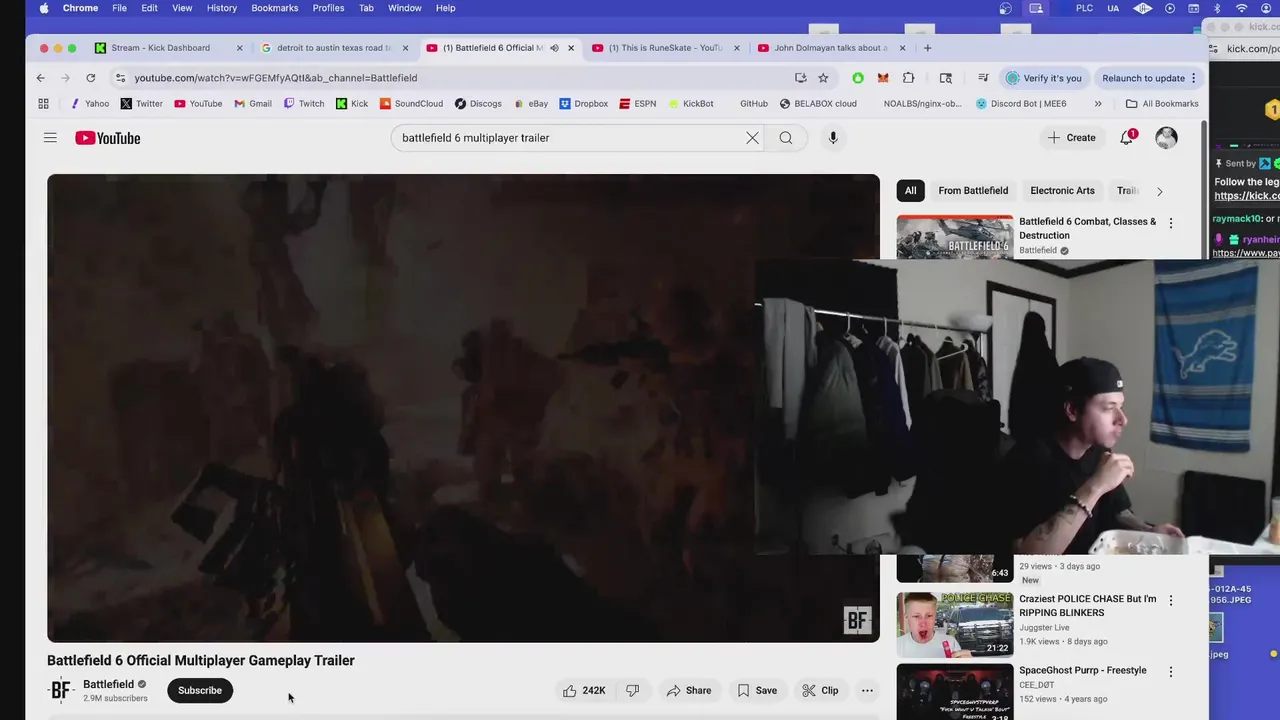Clear the search box with the X
The image size is (1280, 720).
[752, 138]
